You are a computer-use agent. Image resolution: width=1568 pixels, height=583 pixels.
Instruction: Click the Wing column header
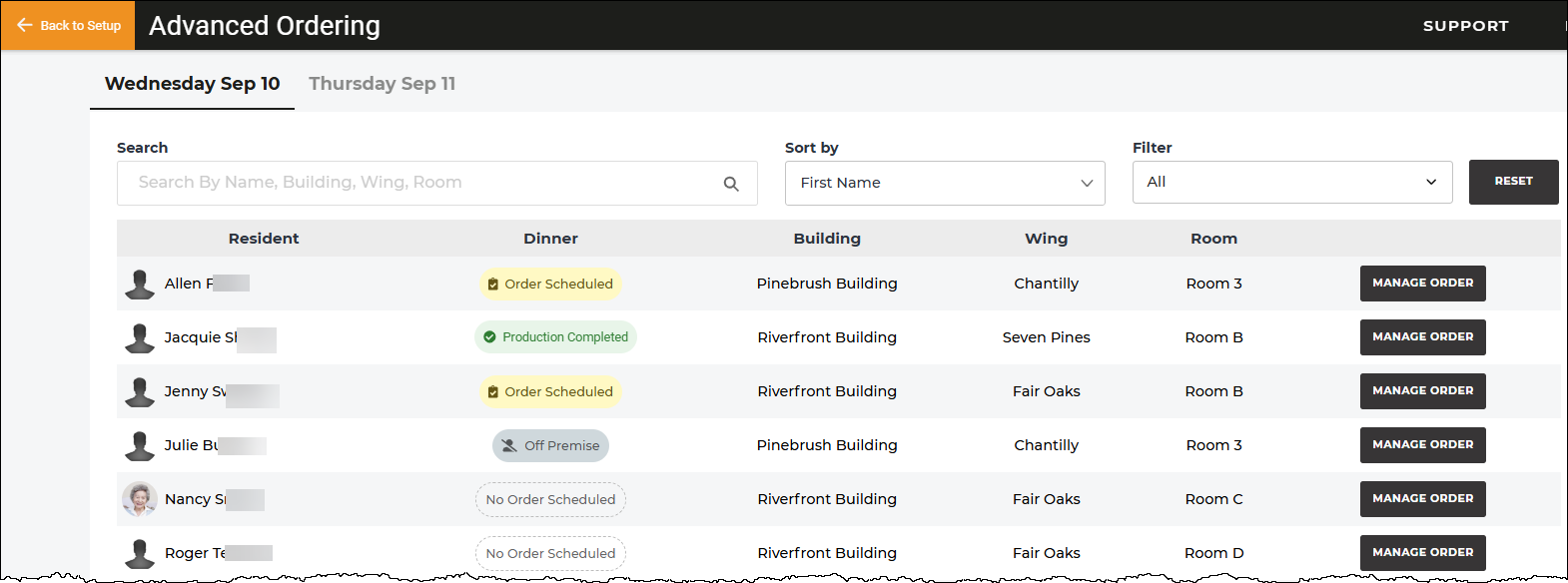tap(1046, 239)
